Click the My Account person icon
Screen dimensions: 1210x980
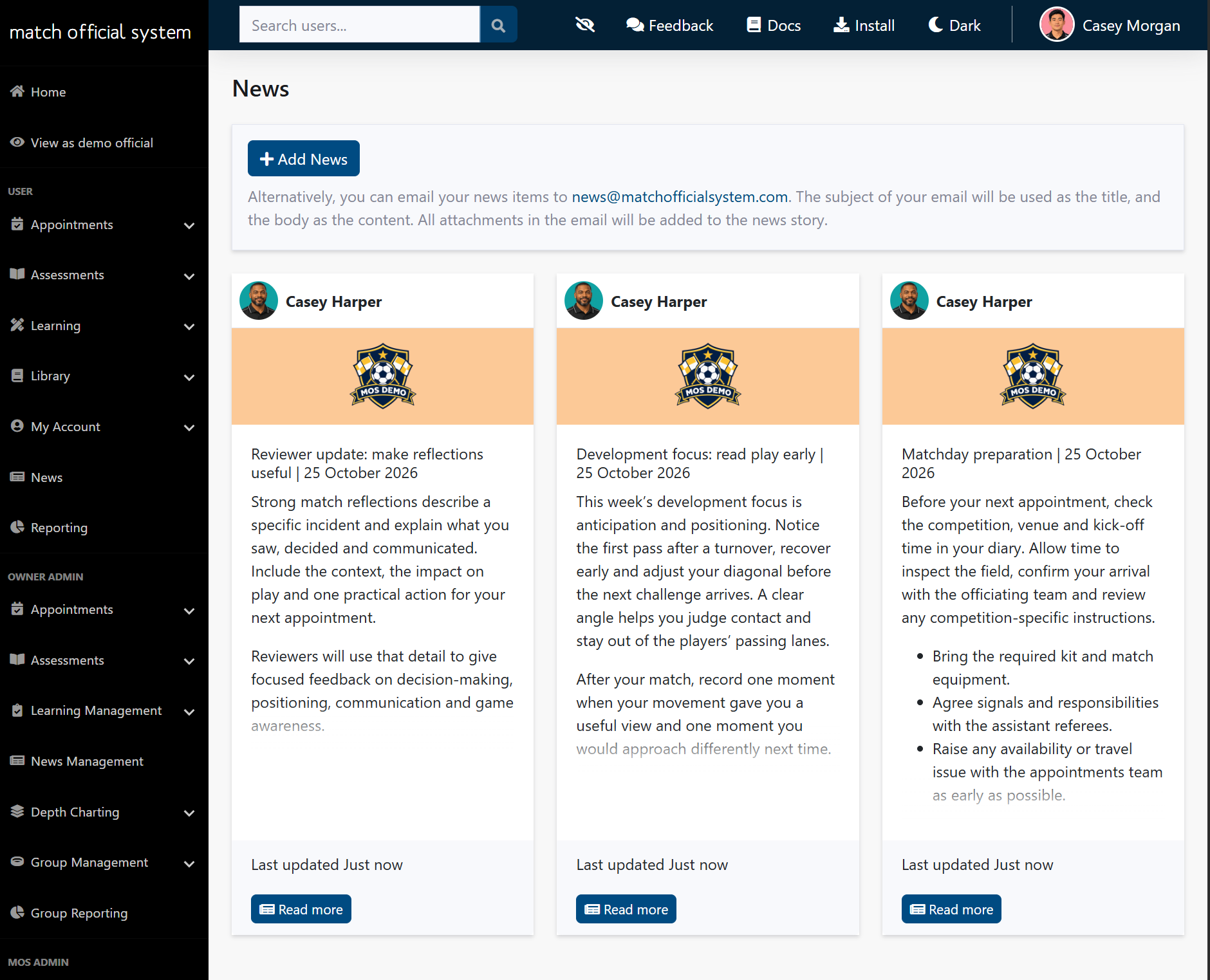click(17, 426)
